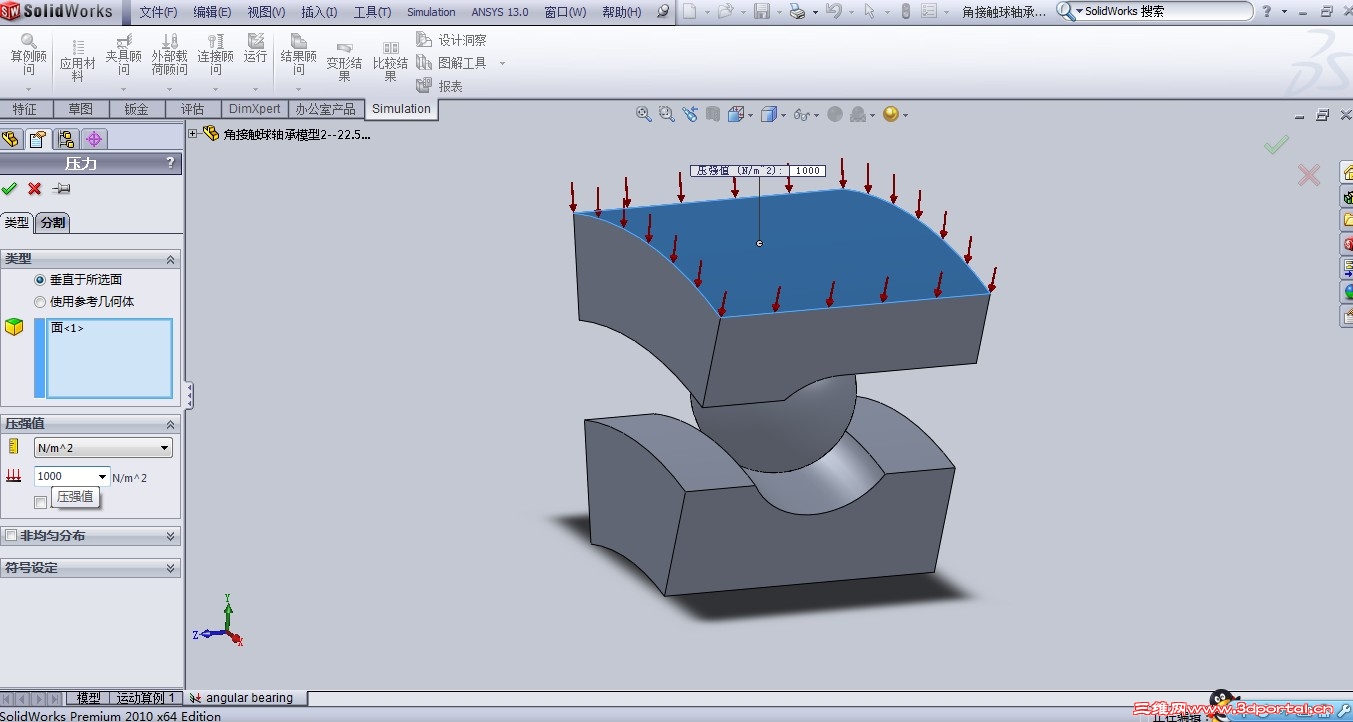The image size is (1353, 722).
Task: Open the 算例顾问 study advisor tool
Action: (x=29, y=56)
